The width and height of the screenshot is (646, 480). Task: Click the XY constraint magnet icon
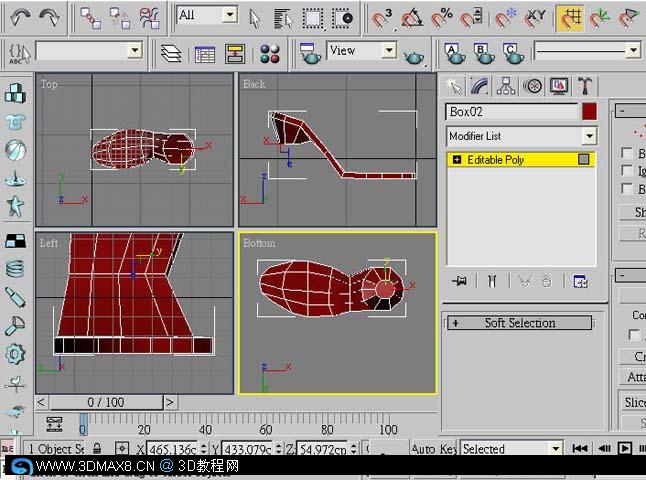535,18
